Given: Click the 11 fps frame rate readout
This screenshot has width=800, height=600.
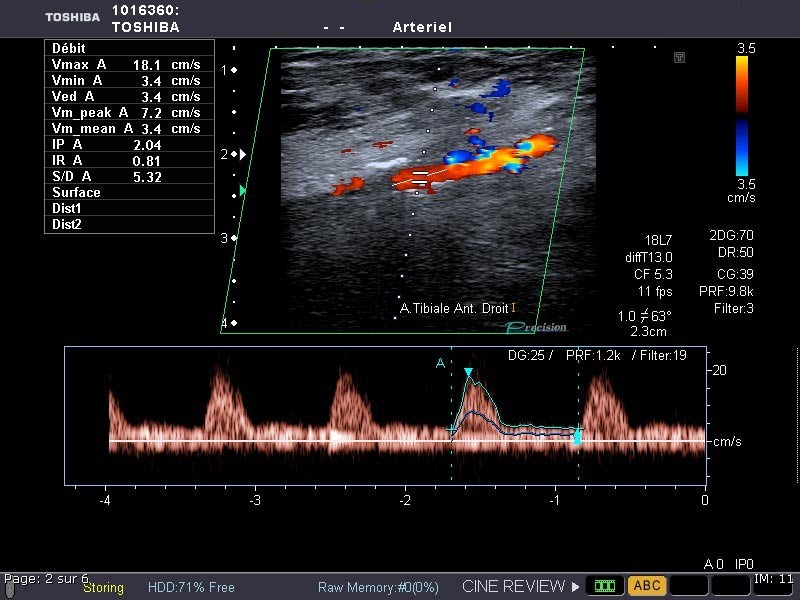Looking at the screenshot, I should pos(655,292).
